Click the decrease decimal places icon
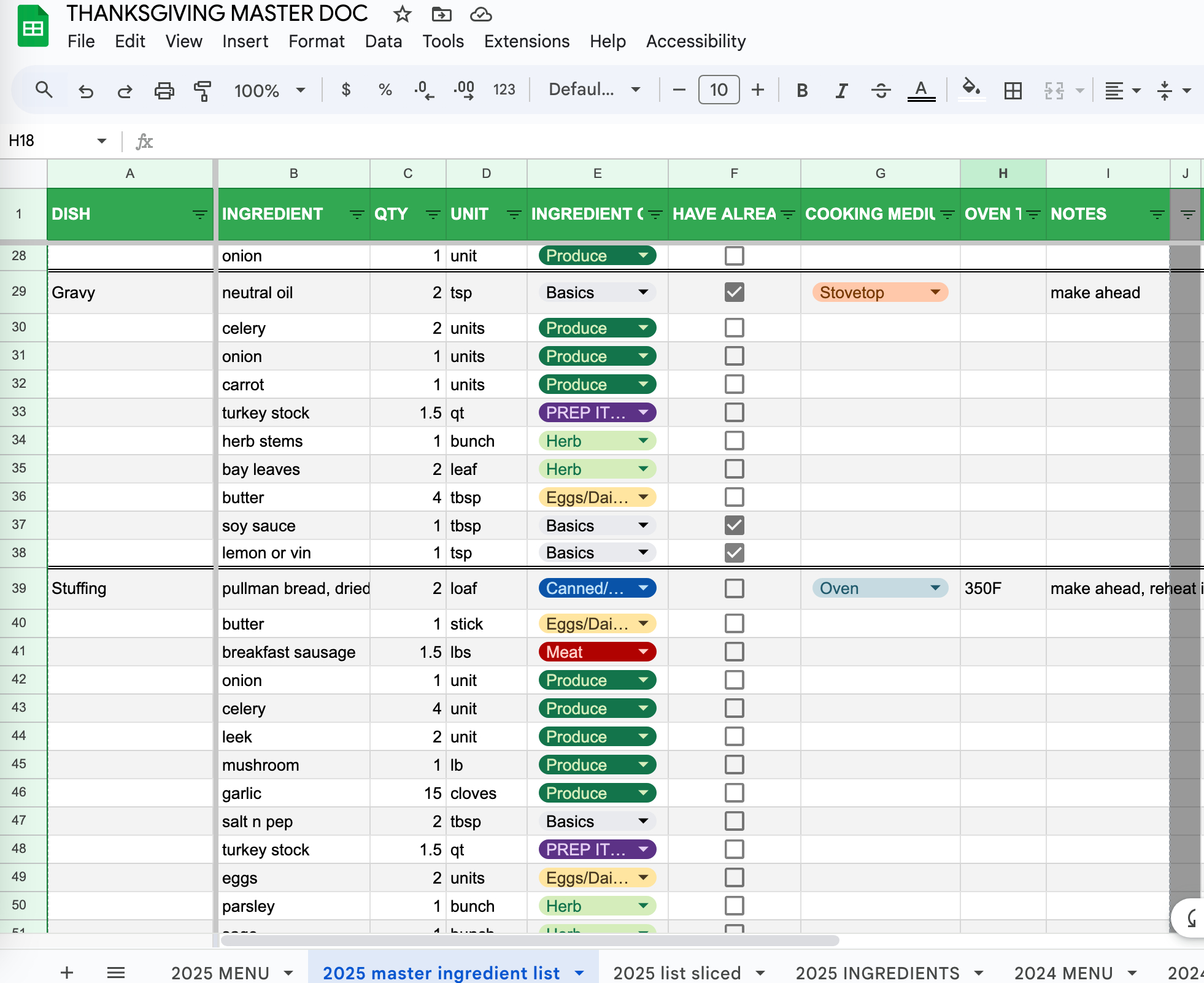This screenshot has width=1204, height=983. [423, 90]
